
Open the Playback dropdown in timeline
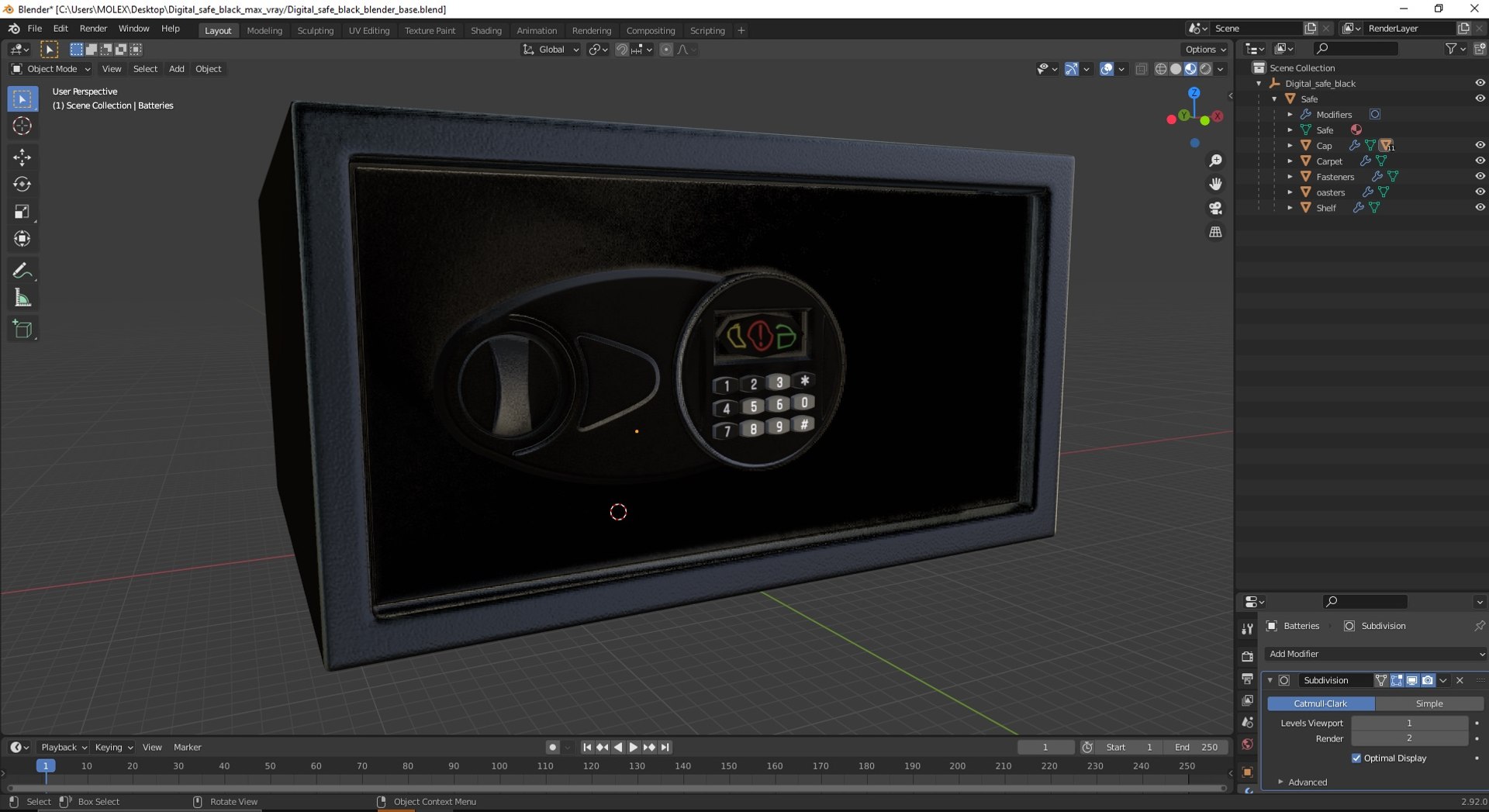click(x=64, y=747)
